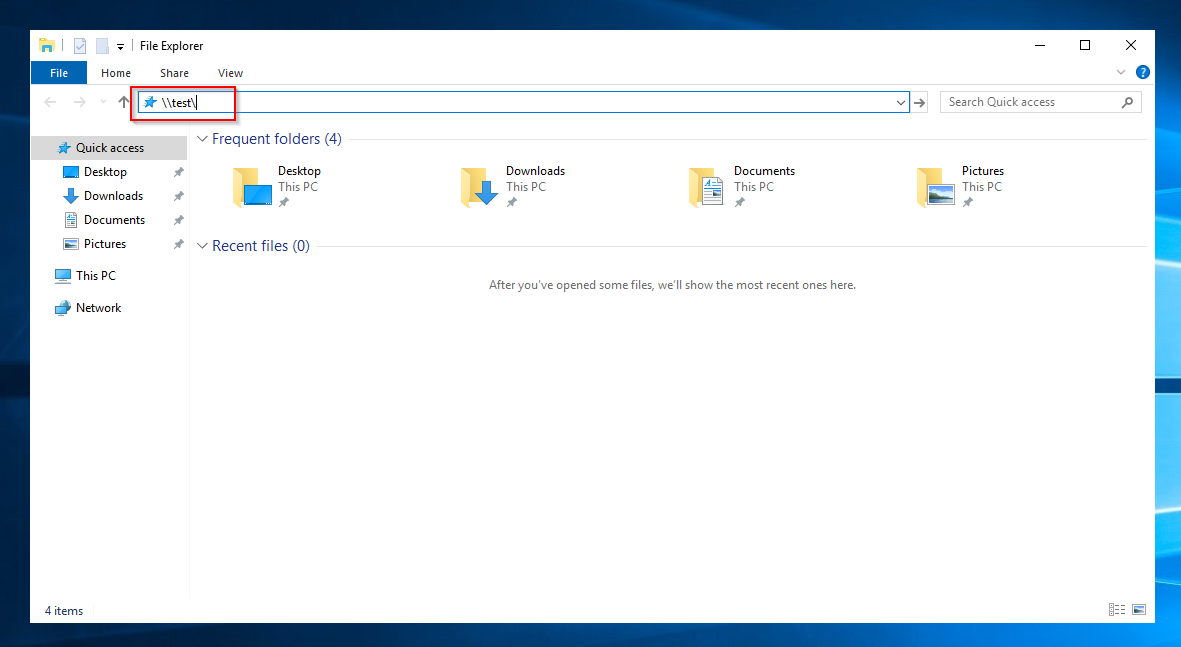
Task: Click the 4 items status text
Action: tap(64, 611)
